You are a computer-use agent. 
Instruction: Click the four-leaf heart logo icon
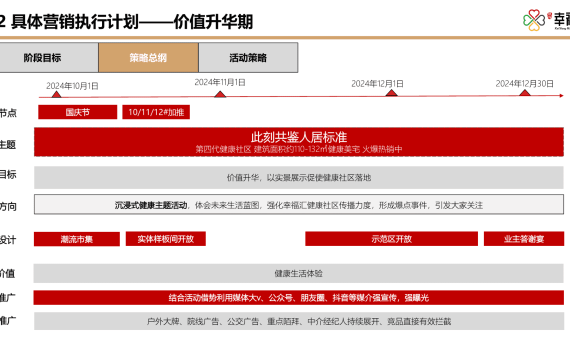pyautogui.click(x=534, y=20)
